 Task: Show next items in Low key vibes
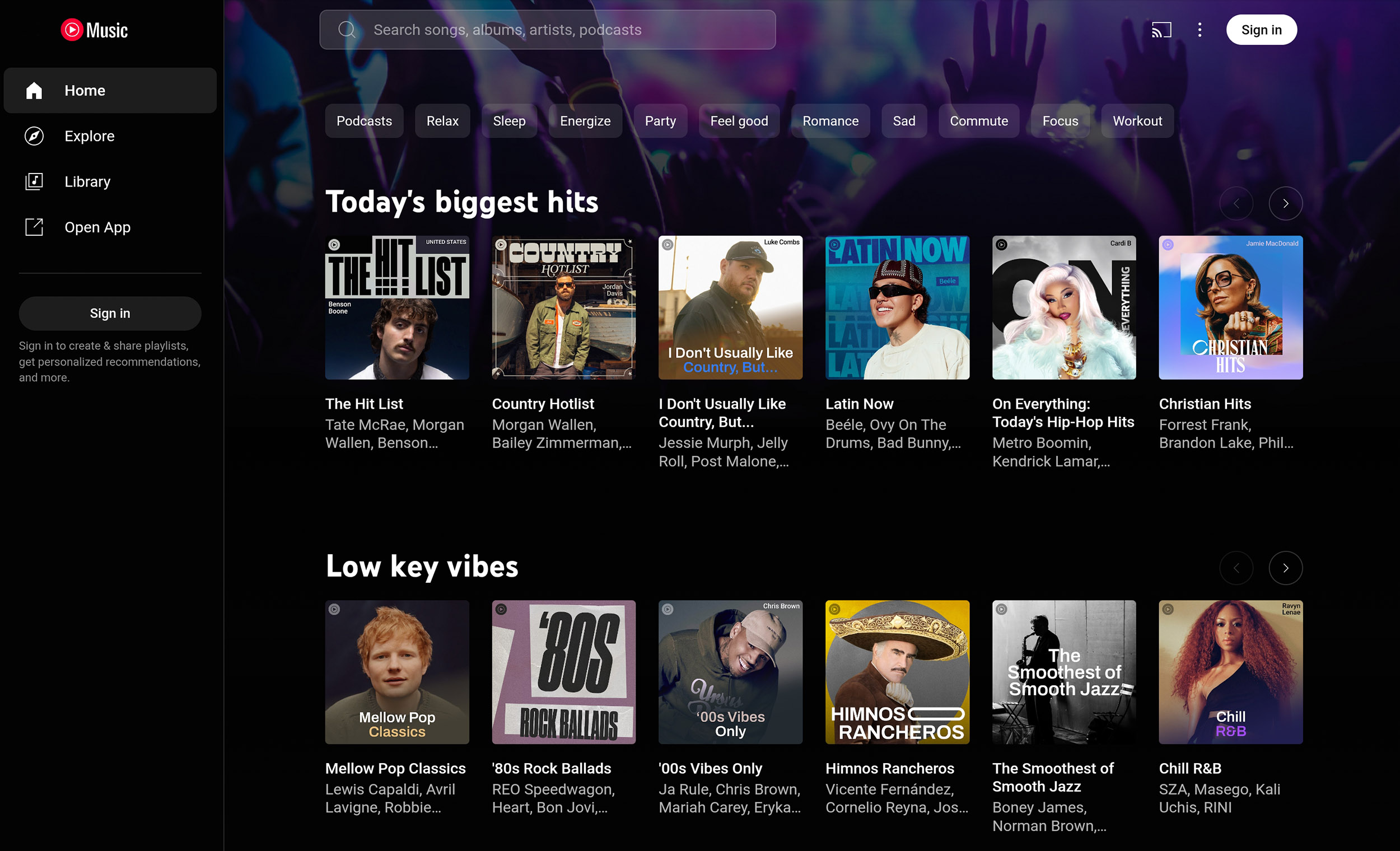click(1285, 568)
